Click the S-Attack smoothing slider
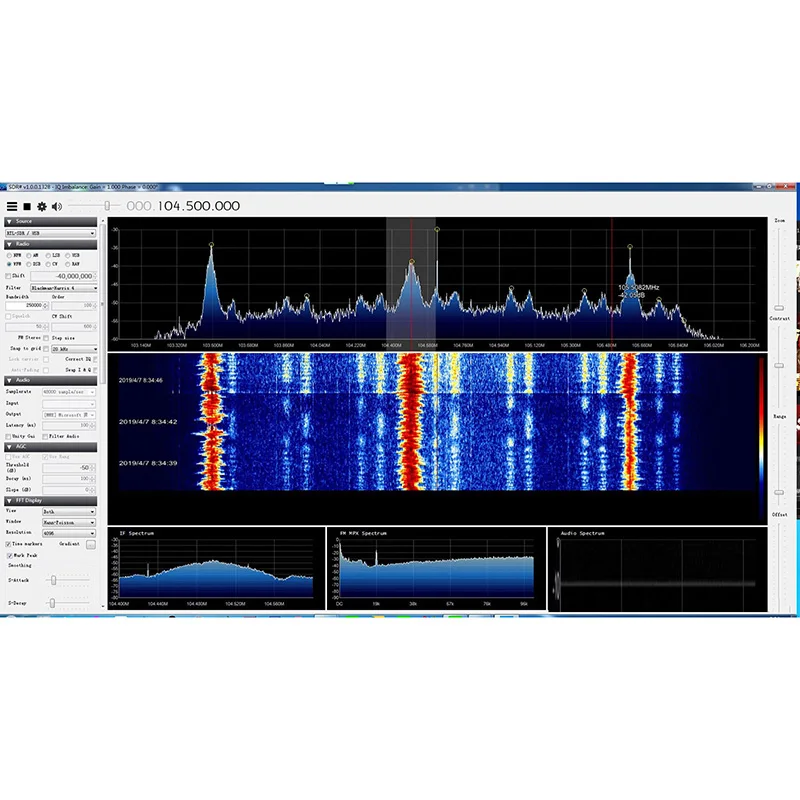This screenshot has width=800, height=800. 69,580
